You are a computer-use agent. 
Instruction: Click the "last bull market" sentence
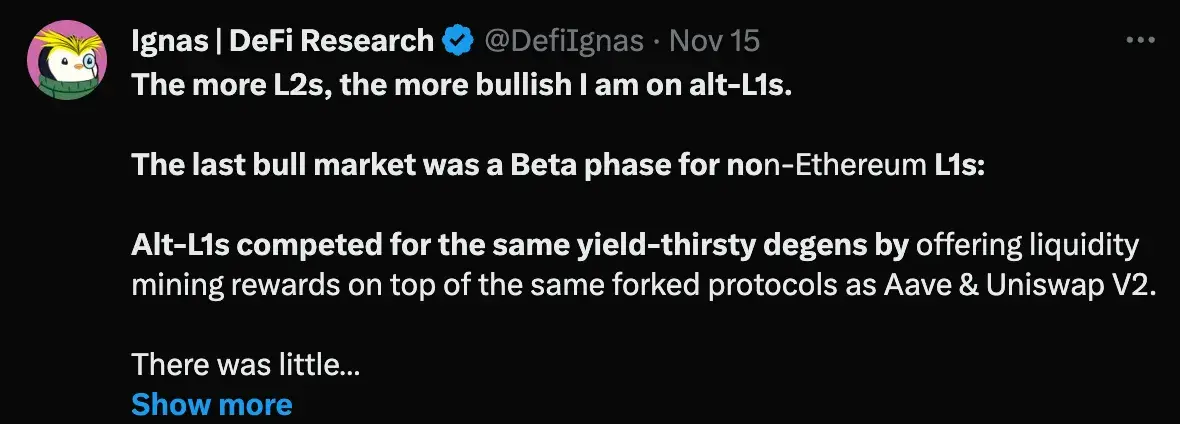coord(558,164)
